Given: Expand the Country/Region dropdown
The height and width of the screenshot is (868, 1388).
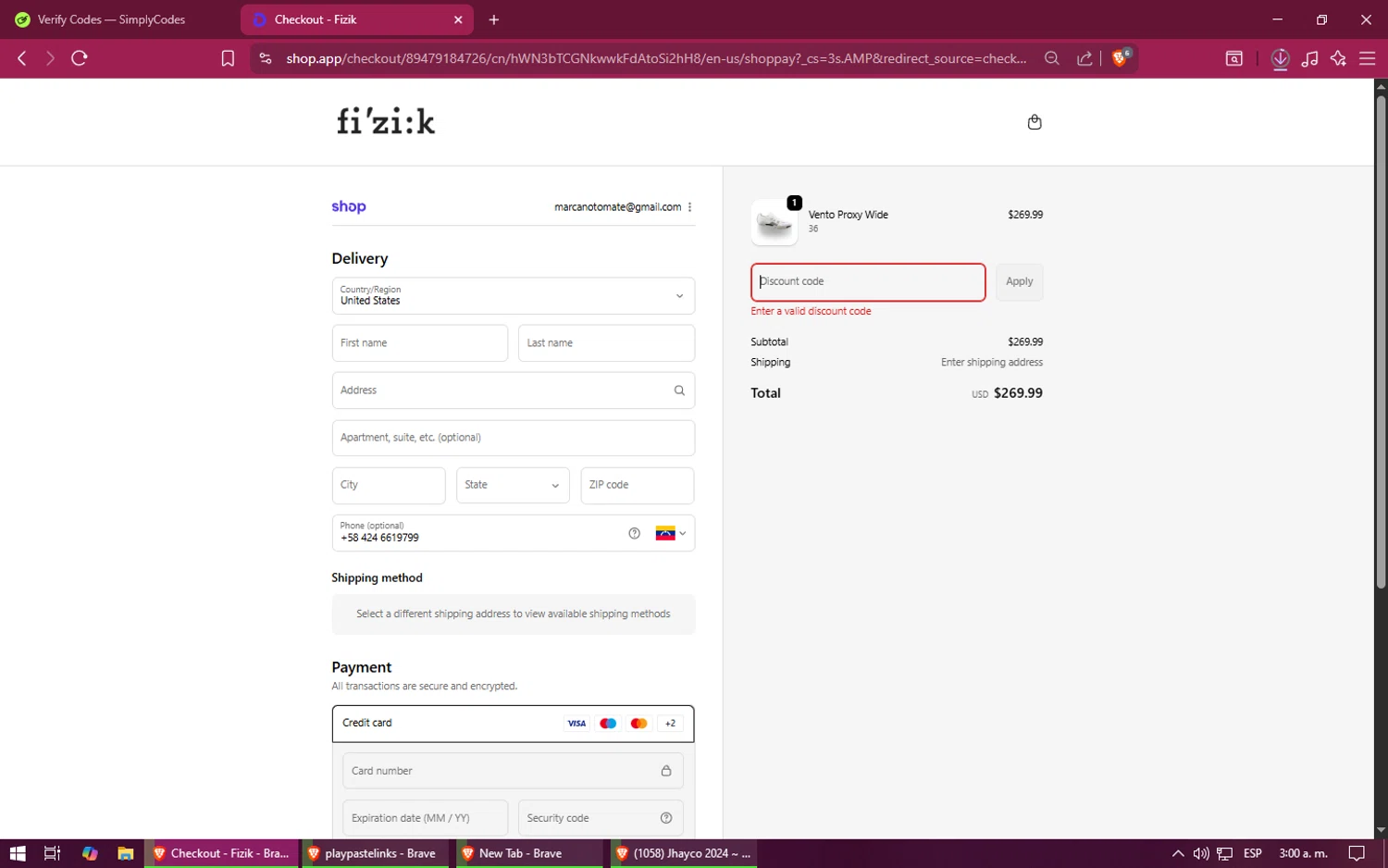Looking at the screenshot, I should point(514,296).
